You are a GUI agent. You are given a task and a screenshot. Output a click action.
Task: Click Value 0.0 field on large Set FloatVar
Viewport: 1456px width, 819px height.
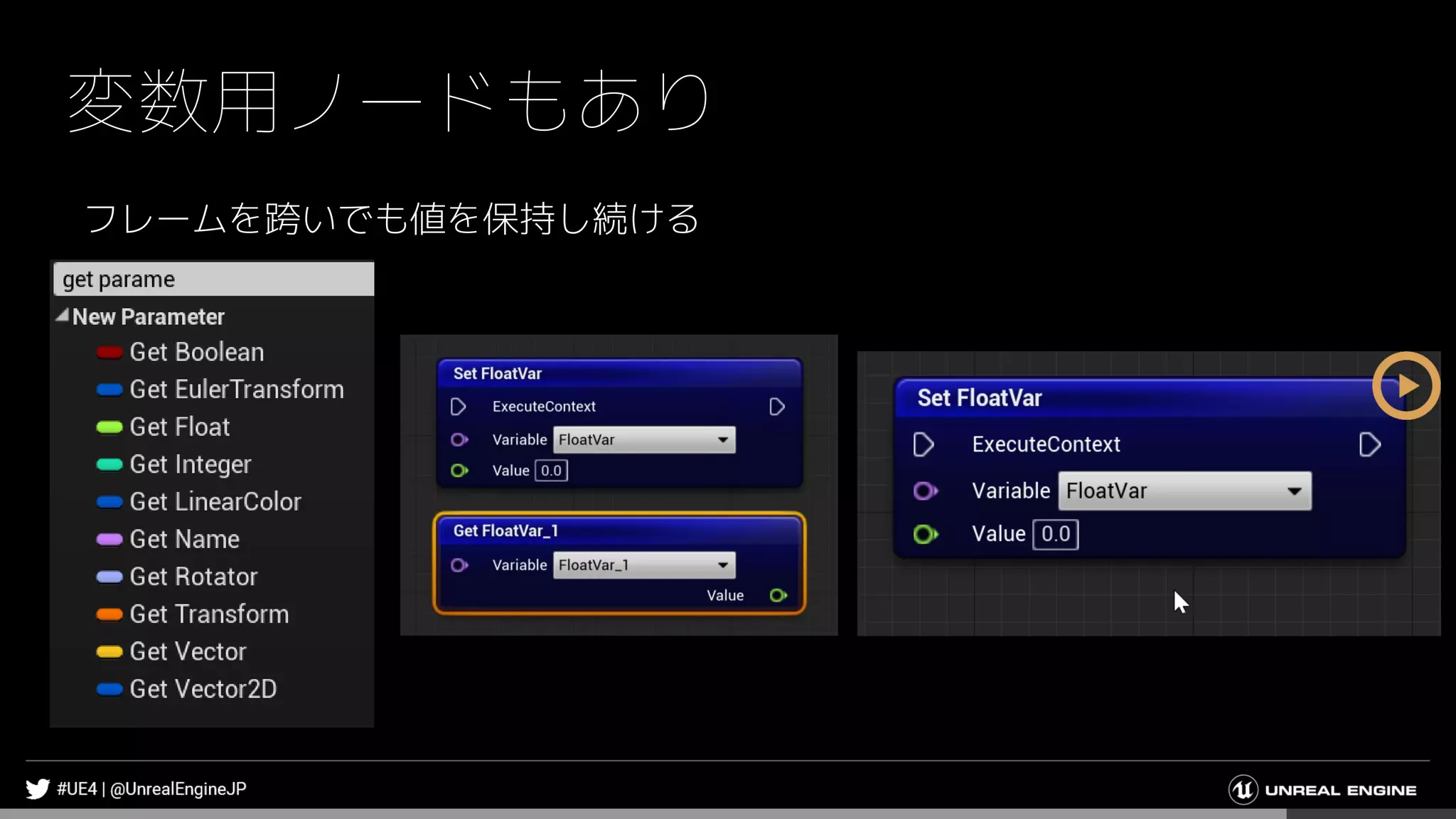1056,534
